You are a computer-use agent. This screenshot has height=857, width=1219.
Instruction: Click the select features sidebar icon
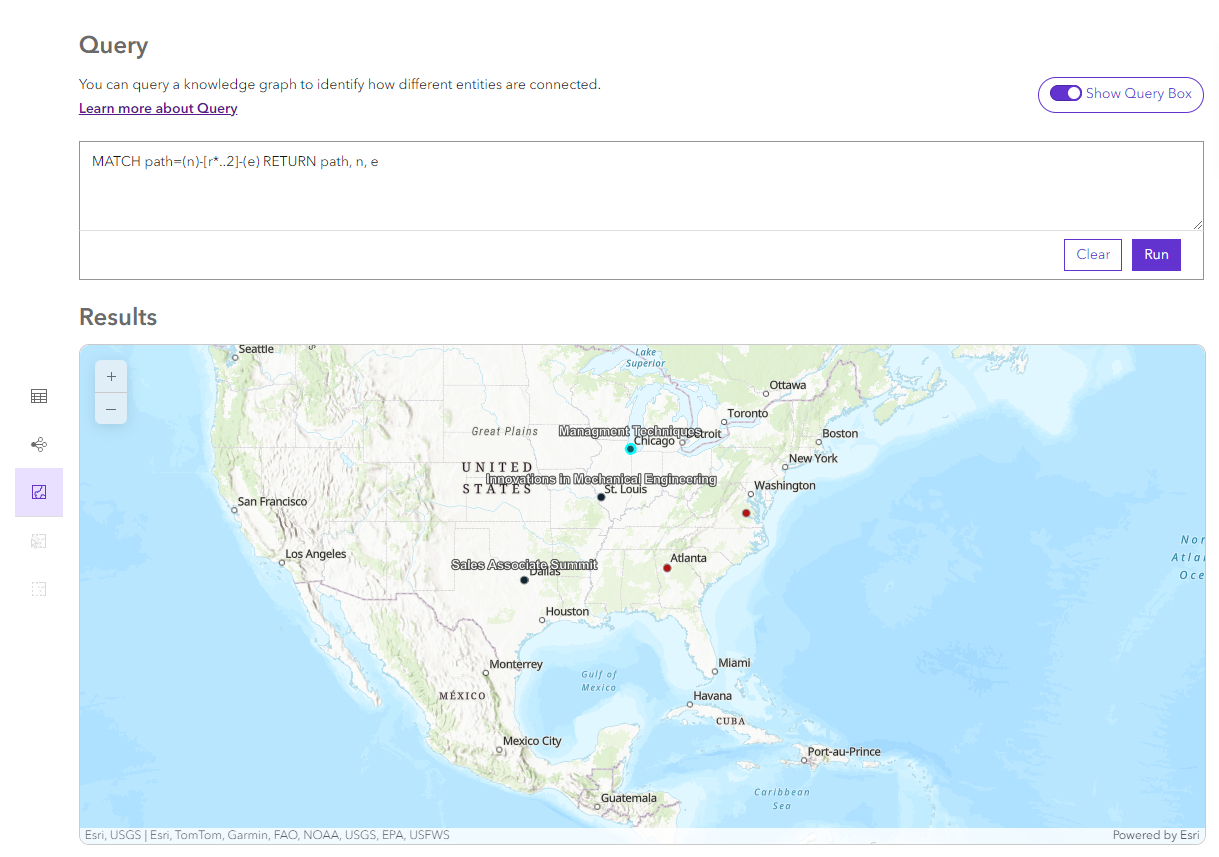coord(38,540)
